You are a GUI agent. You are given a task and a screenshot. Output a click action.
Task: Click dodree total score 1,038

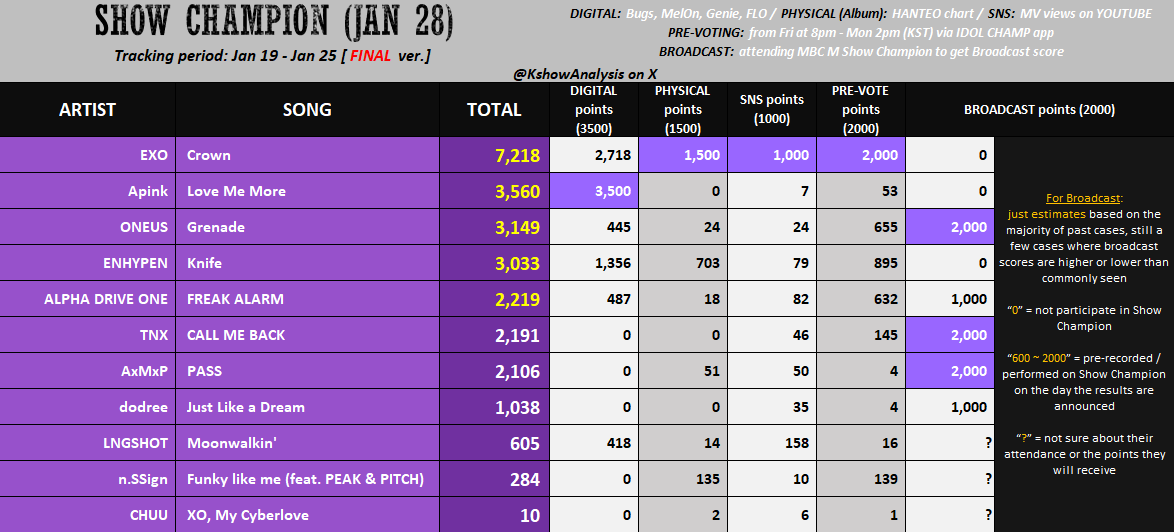[x=494, y=406]
